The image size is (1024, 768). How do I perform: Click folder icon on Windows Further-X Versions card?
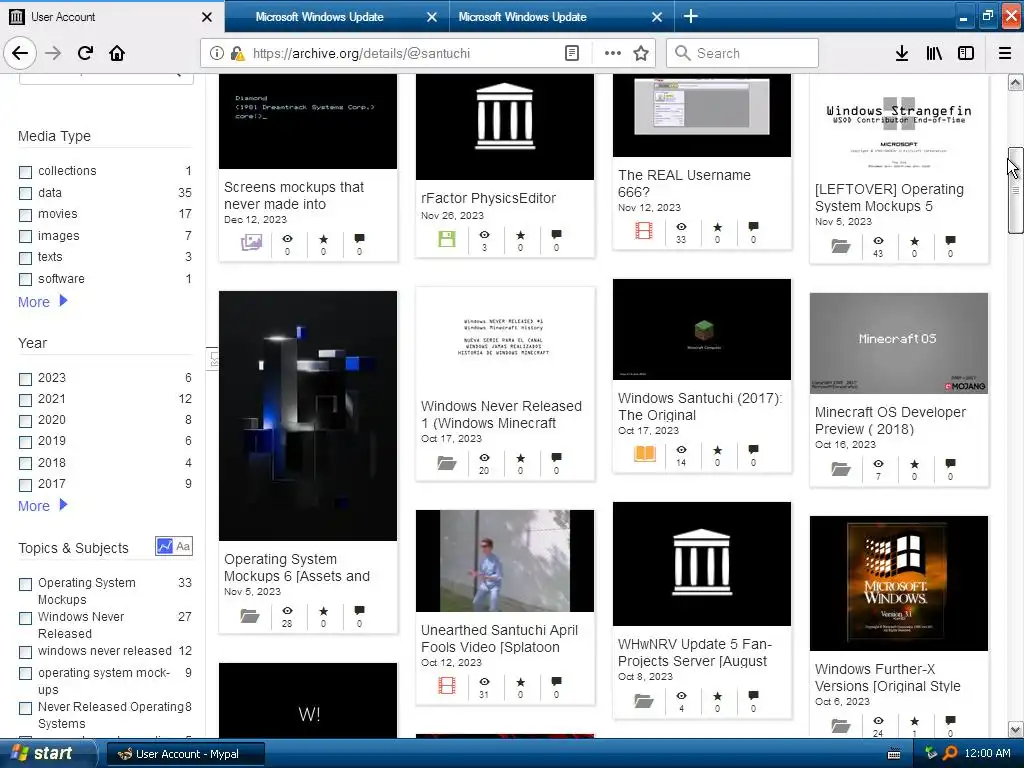pyautogui.click(x=840, y=726)
